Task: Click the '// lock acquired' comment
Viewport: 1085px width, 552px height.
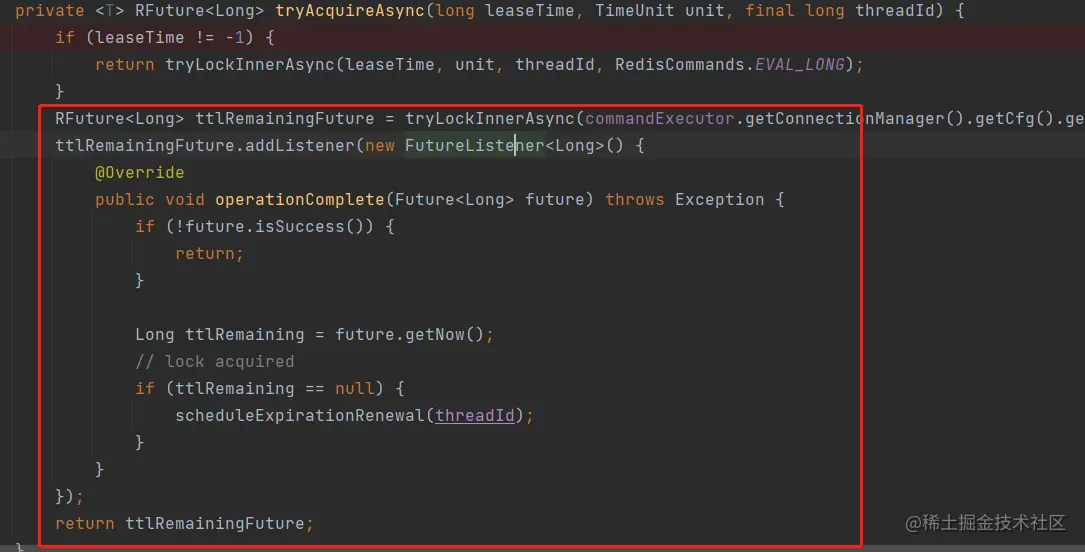Action: (215, 362)
